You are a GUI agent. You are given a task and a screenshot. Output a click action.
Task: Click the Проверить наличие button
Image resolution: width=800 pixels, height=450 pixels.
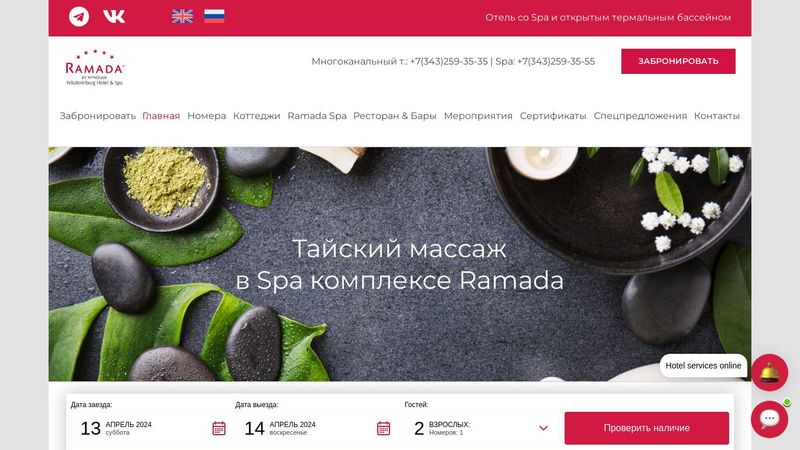coord(646,428)
